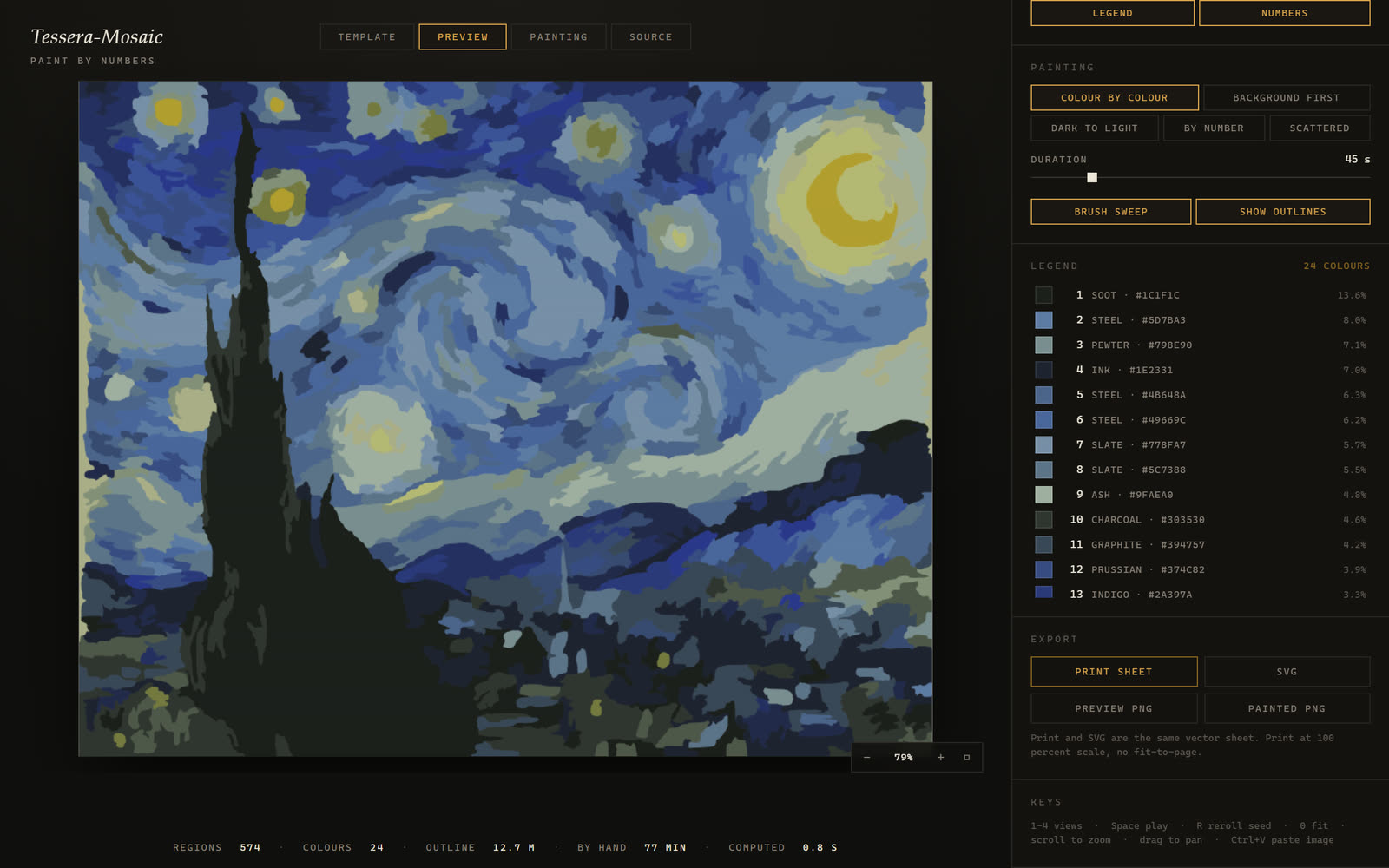Toggle the Show Outlines option

click(x=1282, y=212)
